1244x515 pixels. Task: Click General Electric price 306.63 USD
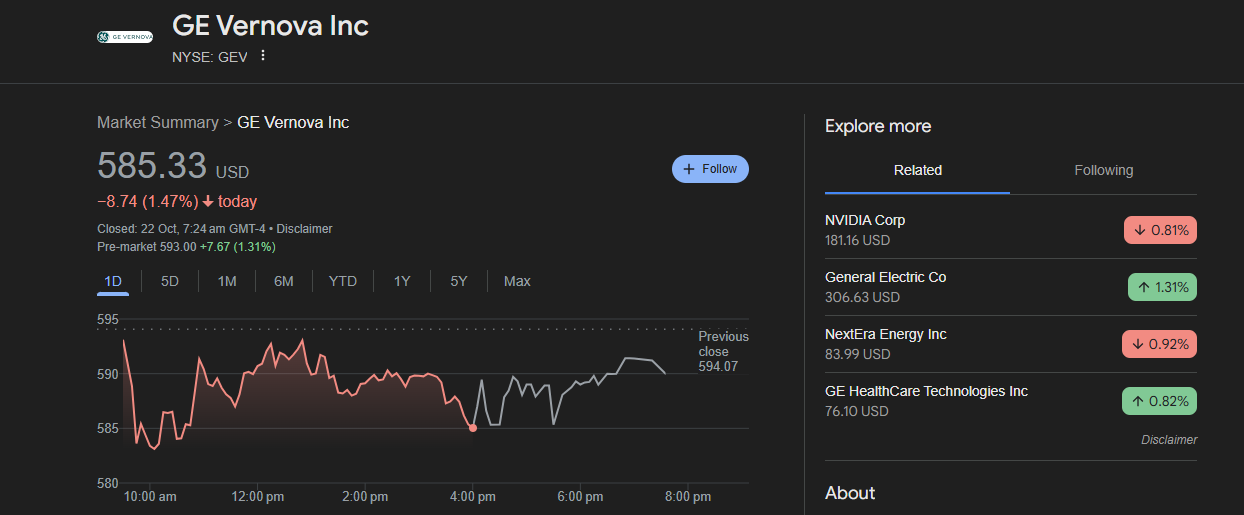click(x=862, y=297)
